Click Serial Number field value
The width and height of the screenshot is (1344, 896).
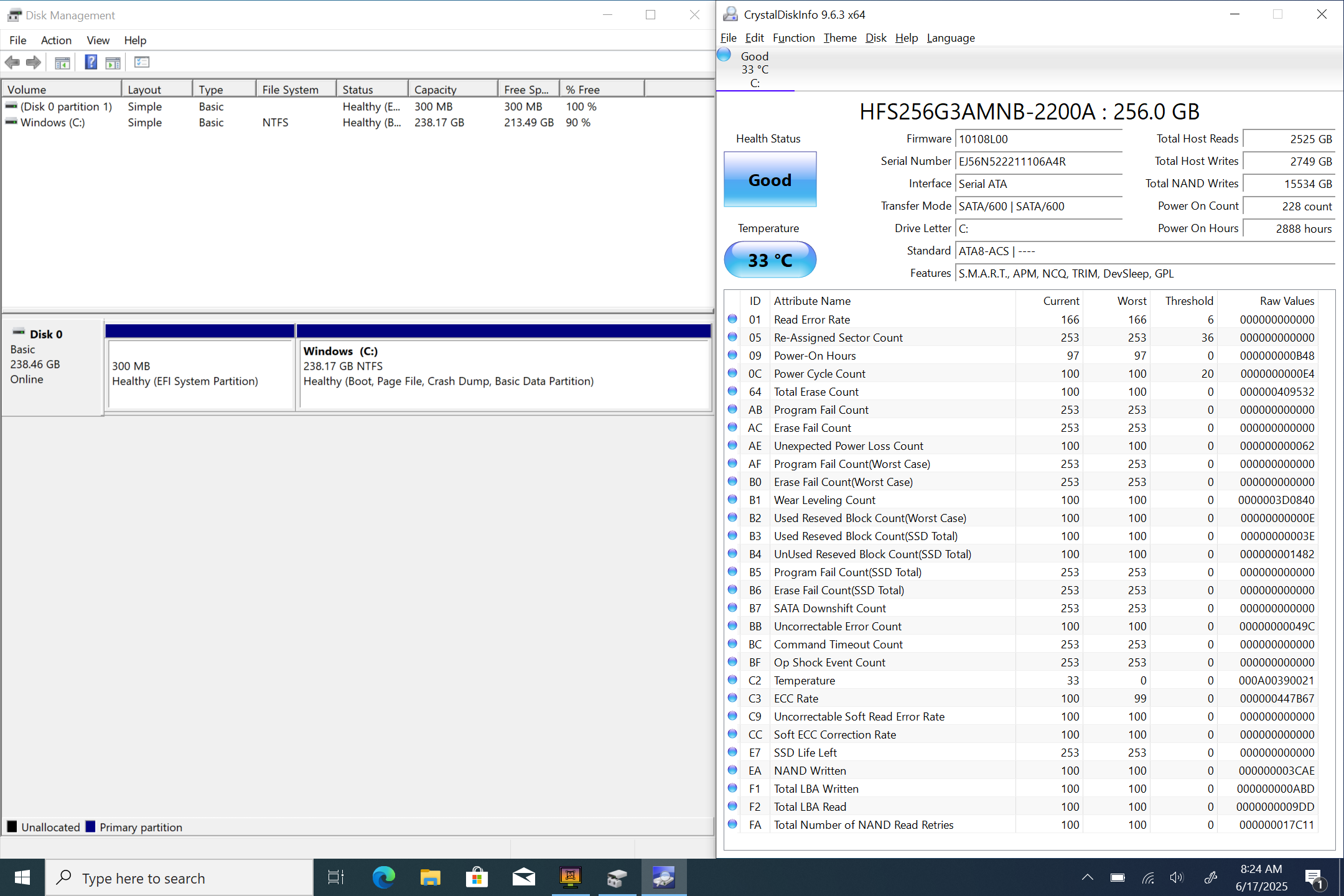point(1038,162)
